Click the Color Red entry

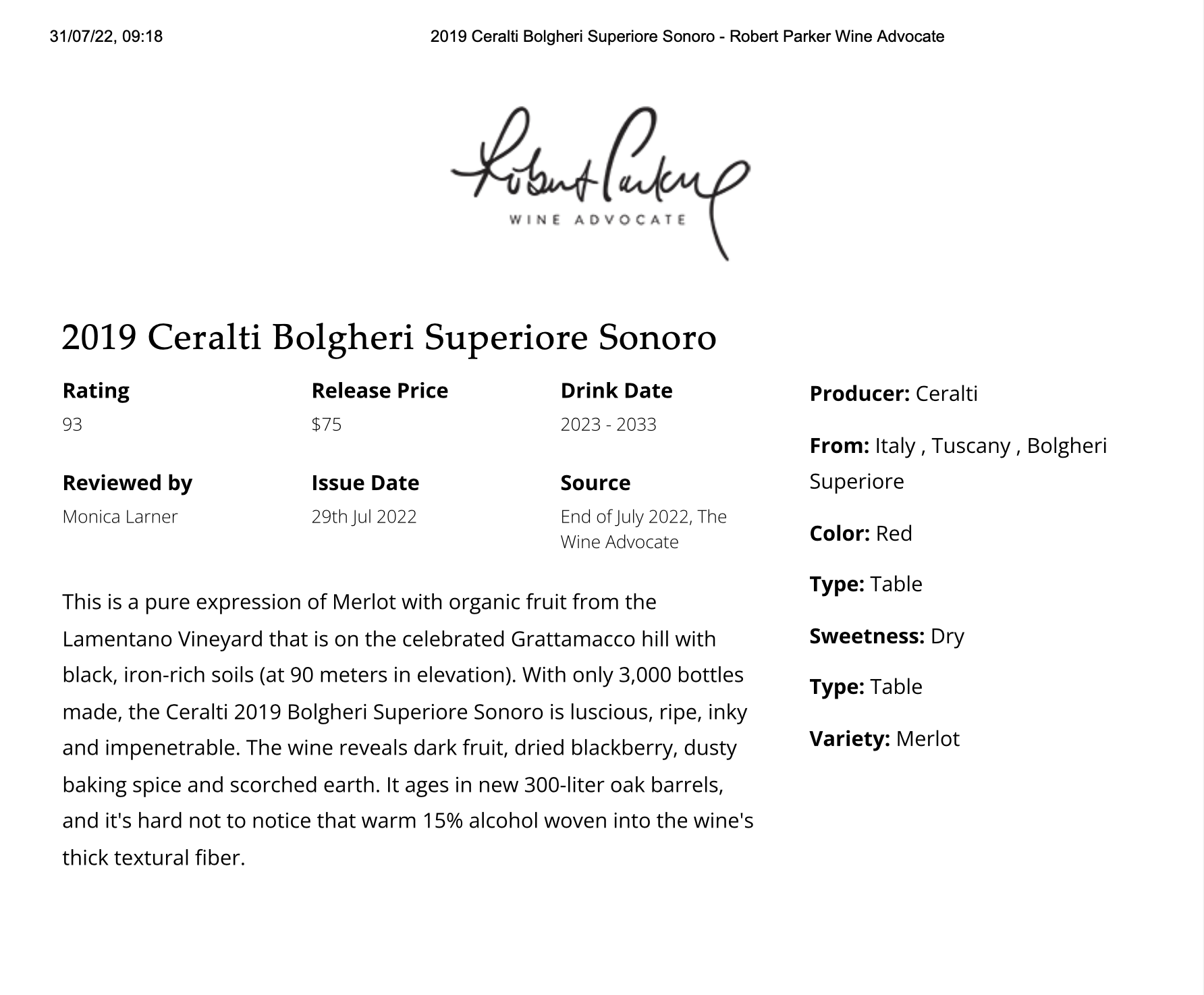(x=860, y=533)
